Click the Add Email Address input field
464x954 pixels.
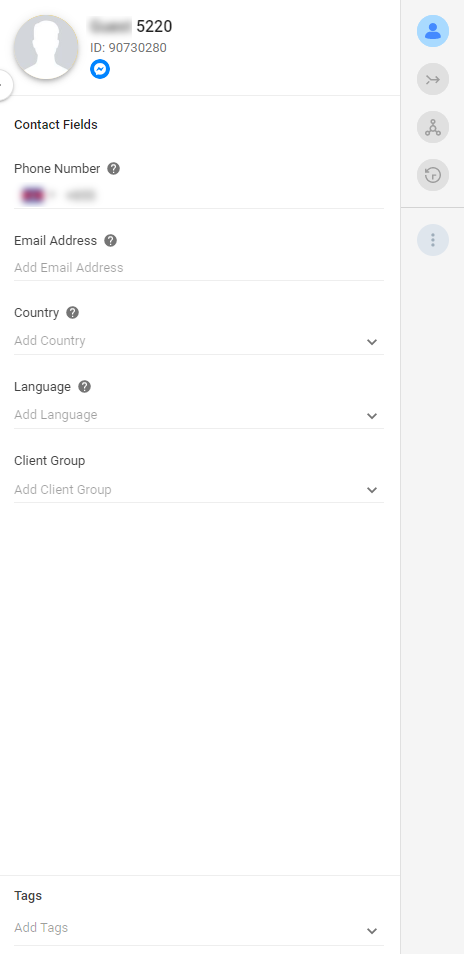(199, 268)
